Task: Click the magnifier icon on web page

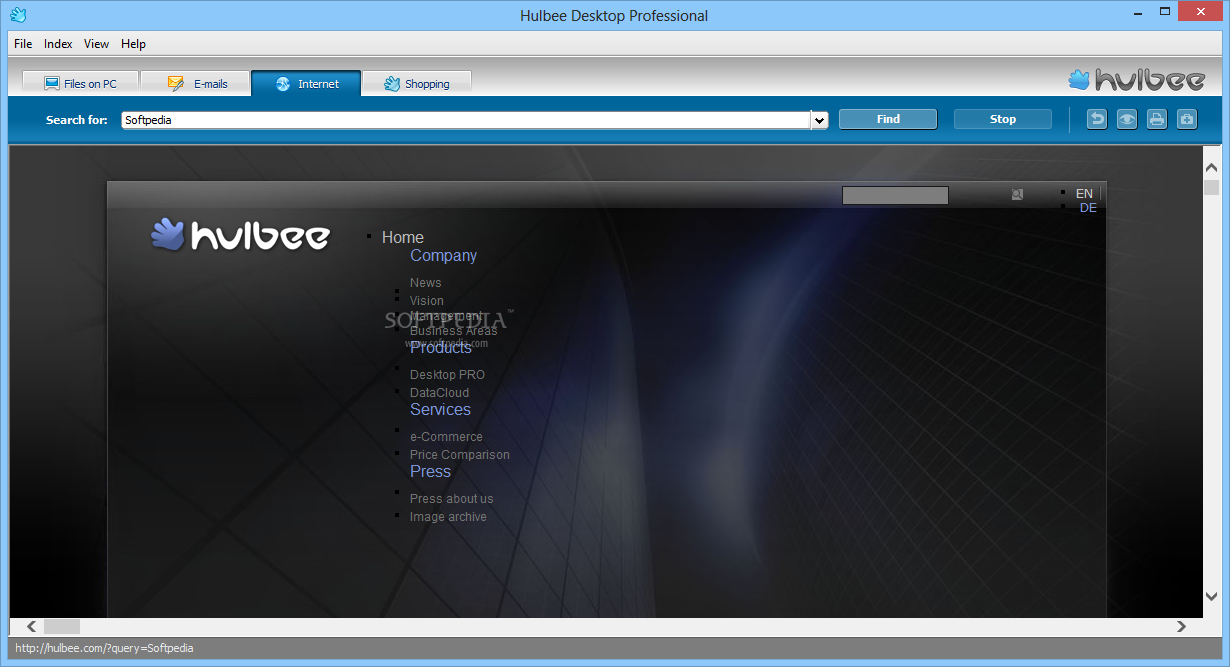Action: click(x=1017, y=194)
